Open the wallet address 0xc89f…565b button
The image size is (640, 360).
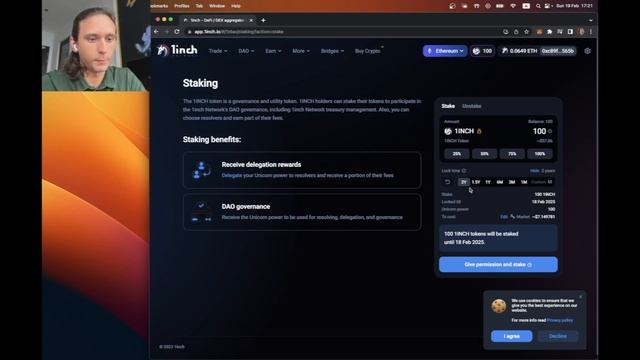coord(558,51)
